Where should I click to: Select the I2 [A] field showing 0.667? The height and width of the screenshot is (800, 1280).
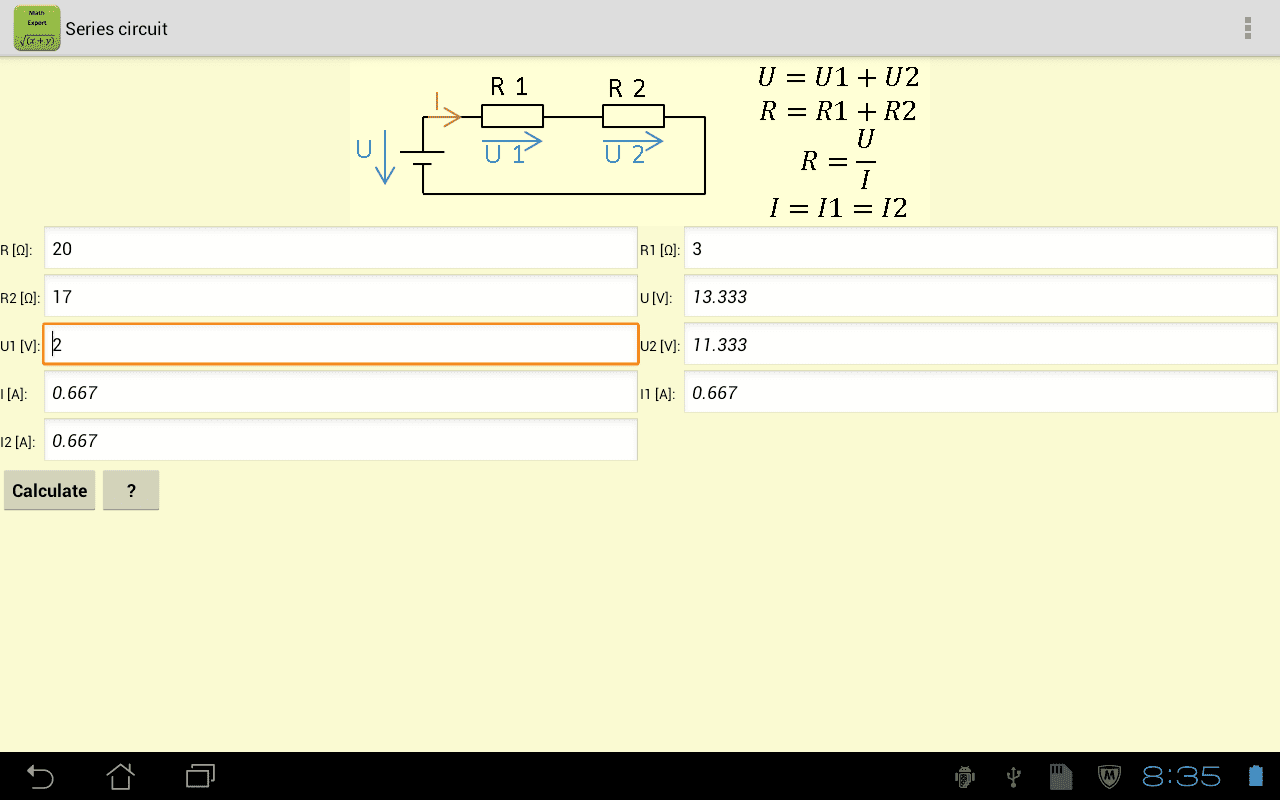[x=341, y=440]
